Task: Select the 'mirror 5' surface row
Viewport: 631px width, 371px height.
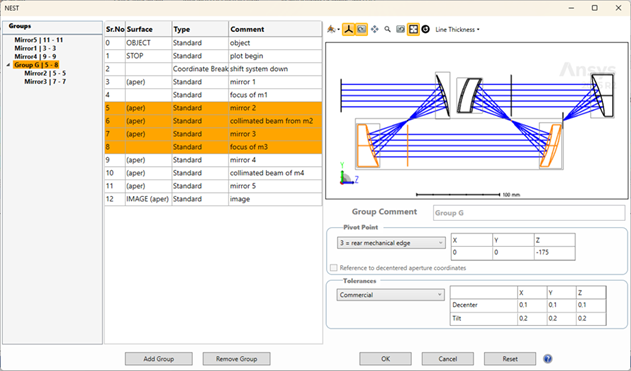Action: pos(213,186)
